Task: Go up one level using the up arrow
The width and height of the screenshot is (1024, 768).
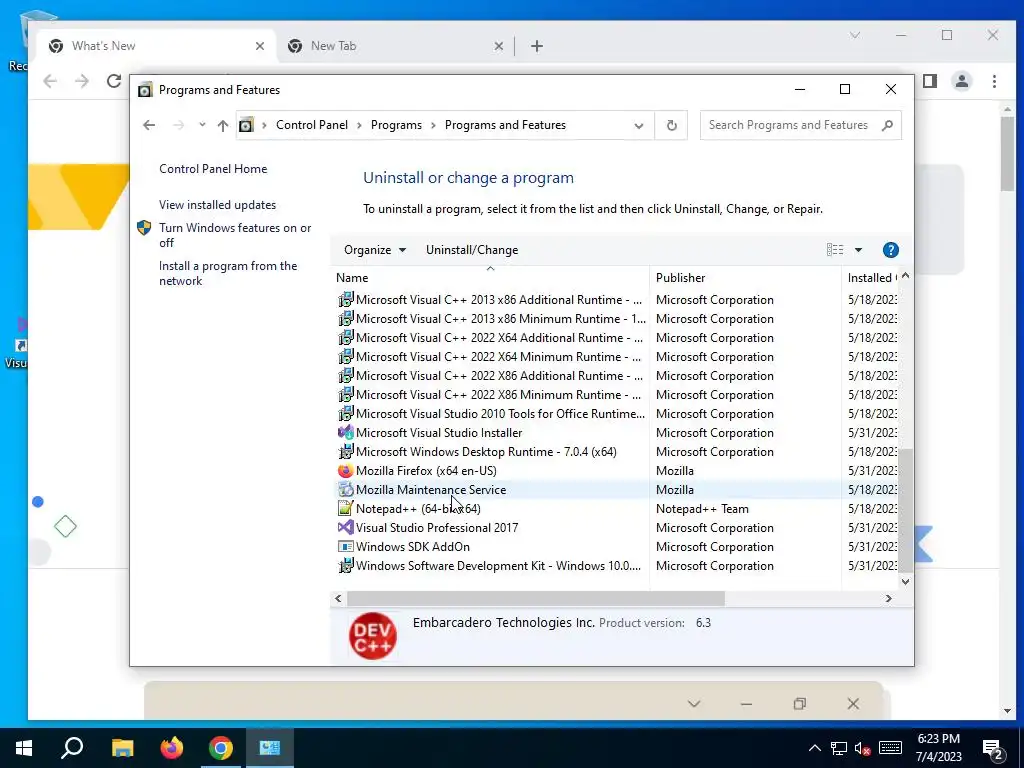Action: 223,125
